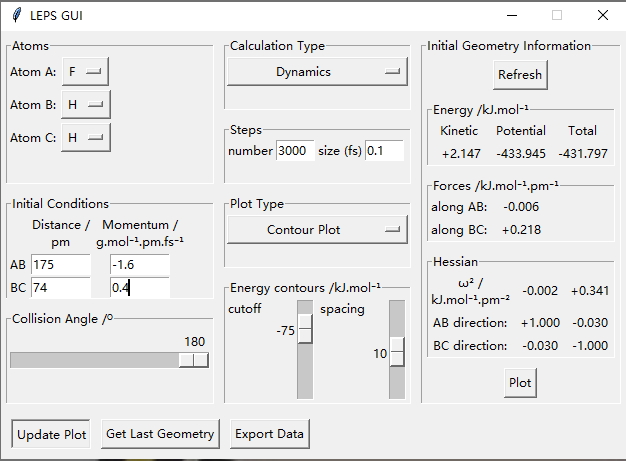The width and height of the screenshot is (626, 462).
Task: Click Update Plot button
Action: pyautogui.click(x=51, y=434)
